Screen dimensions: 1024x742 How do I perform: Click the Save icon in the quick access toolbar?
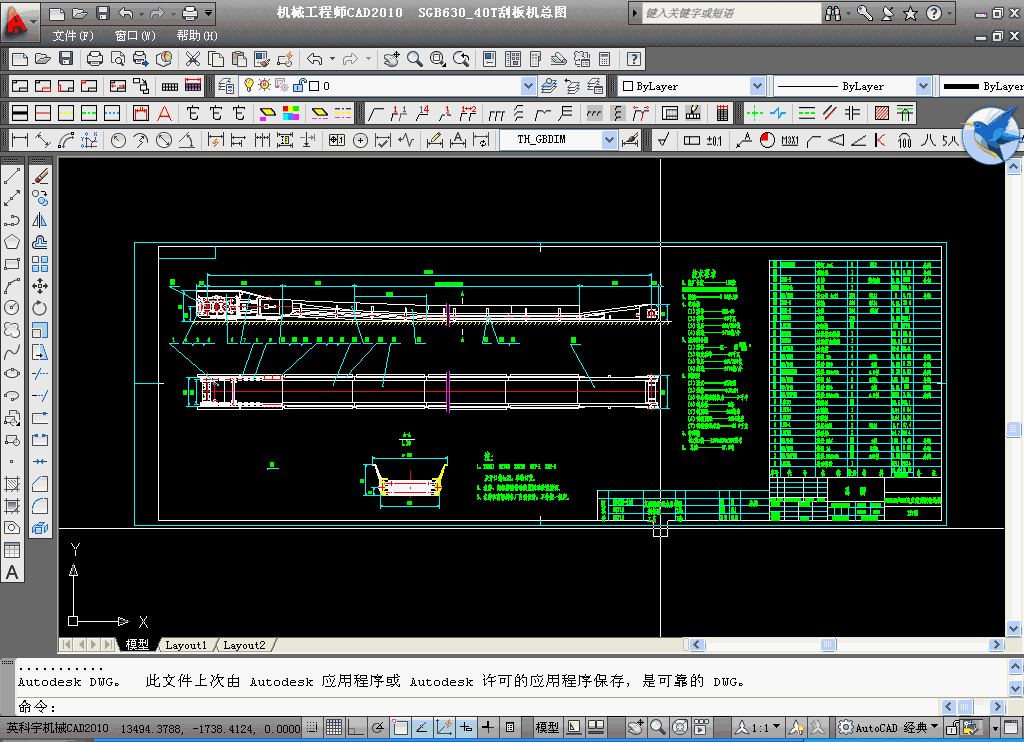[x=103, y=13]
